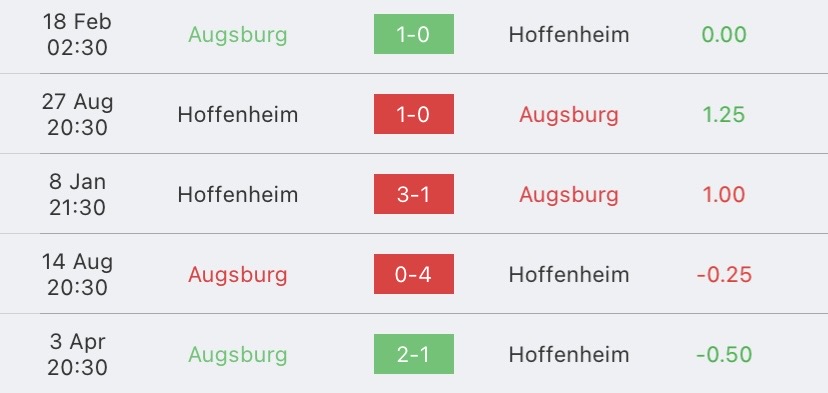Select red Augsburg in 8 Jan match
Screen dimensions: 828x393
coord(569,195)
